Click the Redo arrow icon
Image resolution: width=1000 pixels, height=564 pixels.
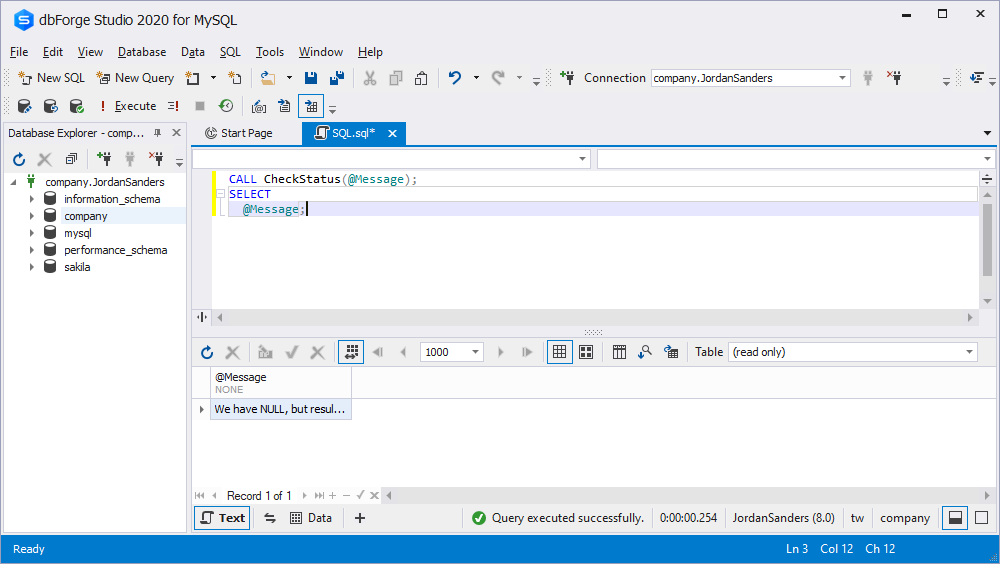(498, 78)
